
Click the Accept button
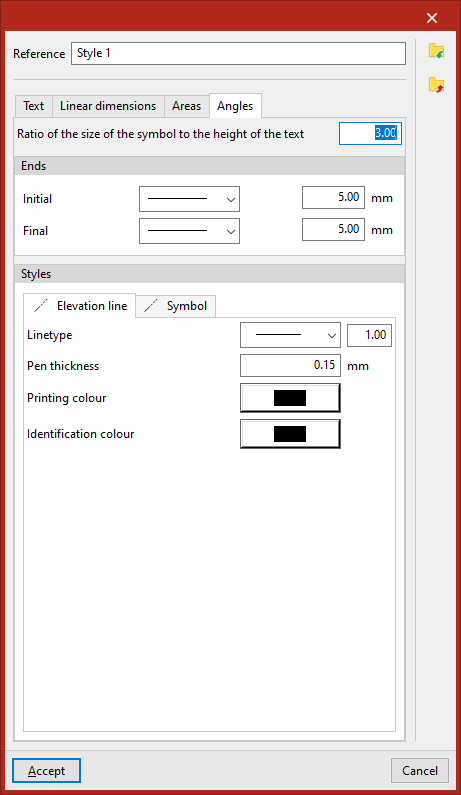[46, 771]
